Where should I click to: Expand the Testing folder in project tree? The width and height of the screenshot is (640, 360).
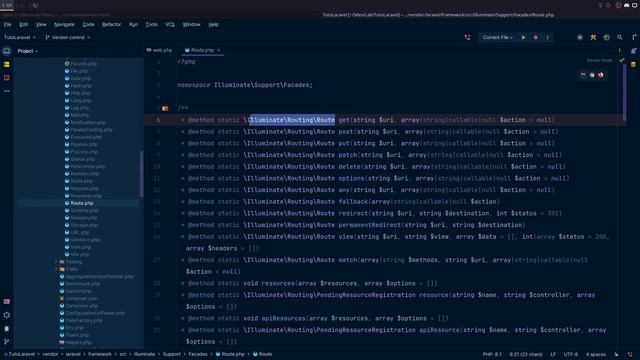click(56, 262)
